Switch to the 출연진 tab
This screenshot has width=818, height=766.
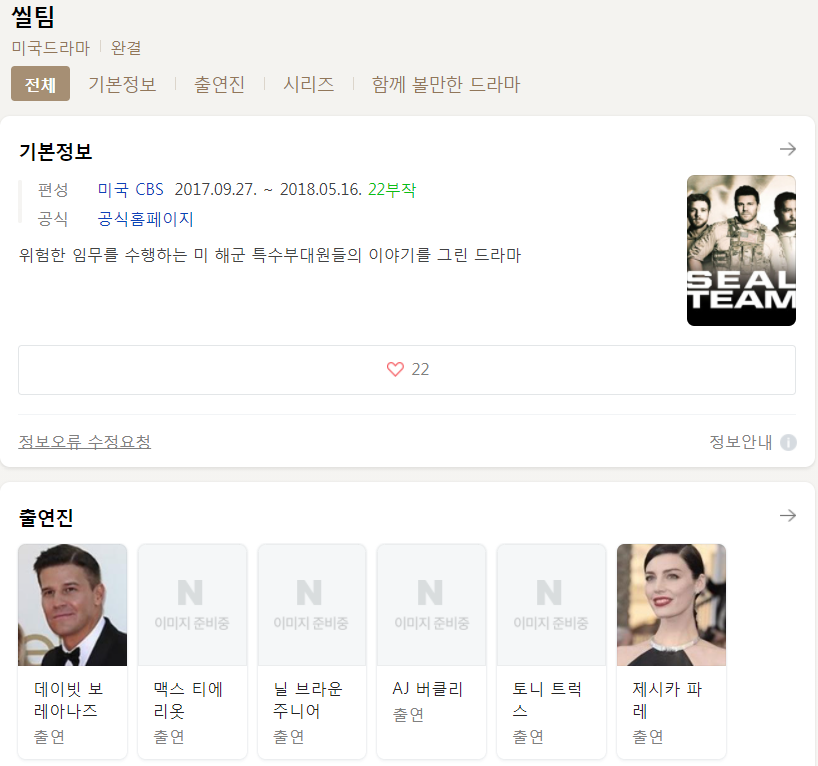tap(219, 84)
